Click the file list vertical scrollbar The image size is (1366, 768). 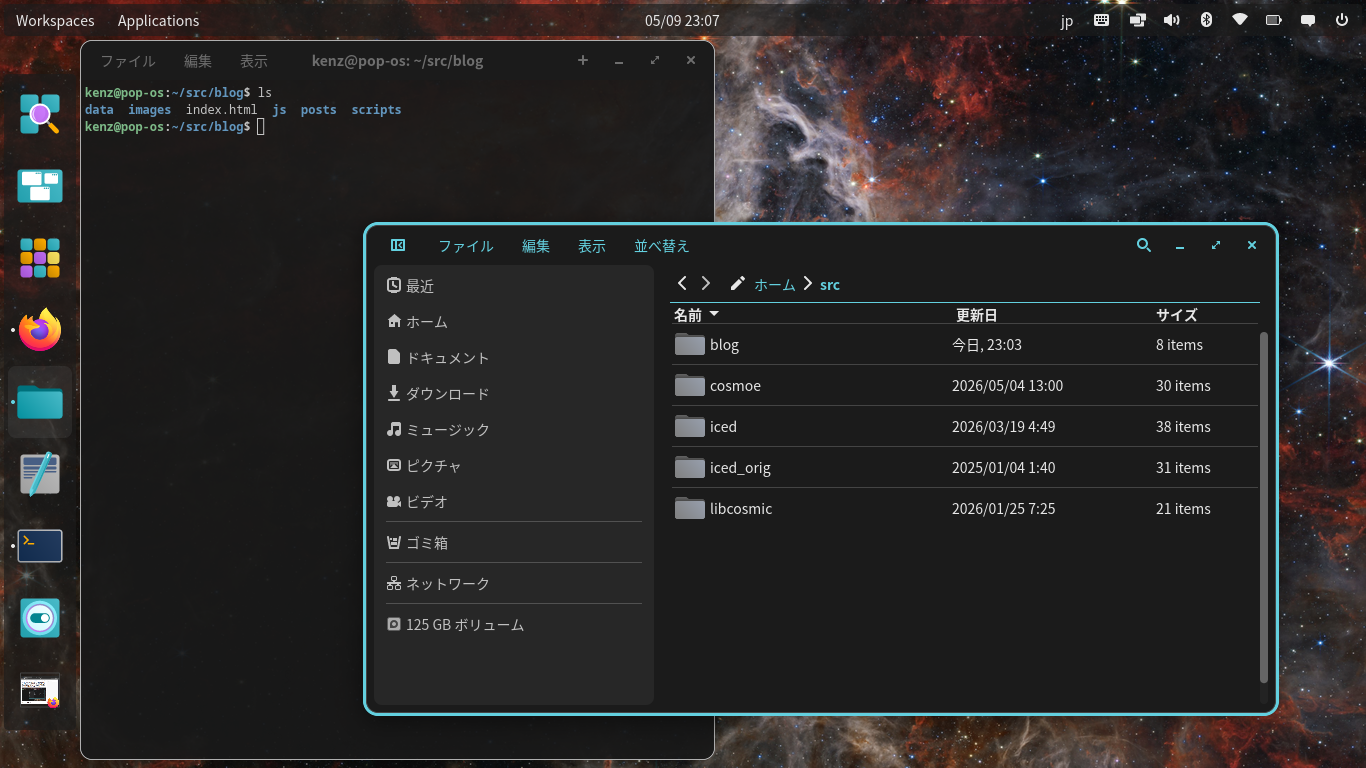tap(1263, 507)
